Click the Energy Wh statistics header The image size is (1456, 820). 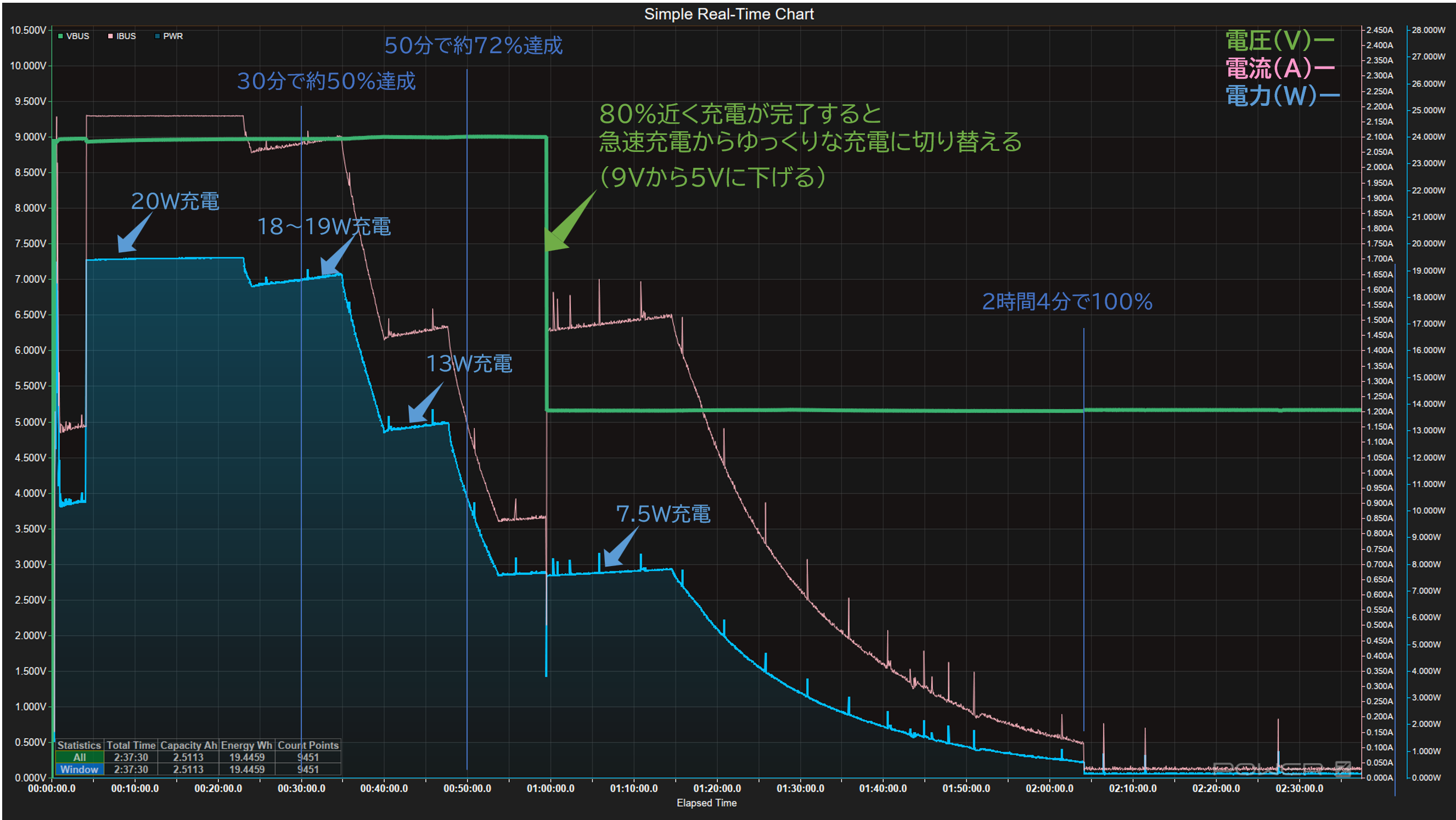coord(246,745)
